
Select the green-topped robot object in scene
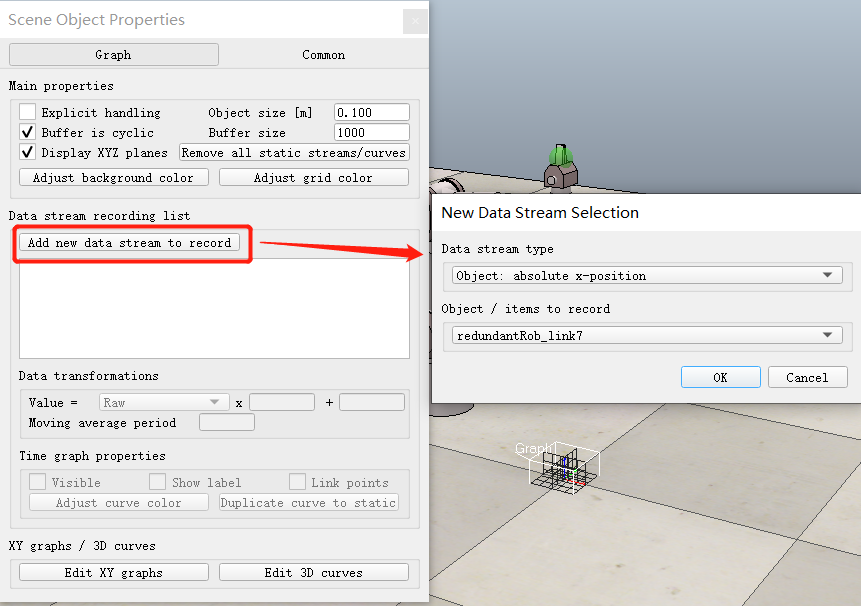point(561,167)
